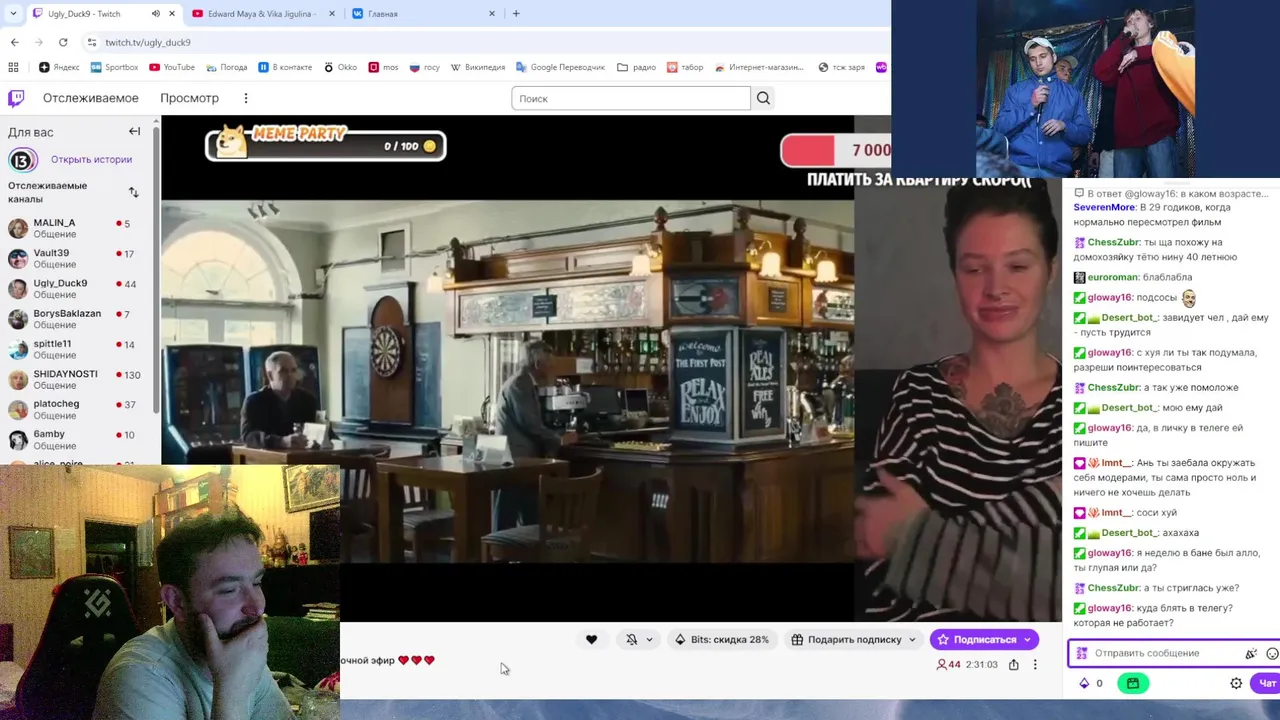Click euroroman username in chat
The image size is (1280, 720).
pos(1112,277)
